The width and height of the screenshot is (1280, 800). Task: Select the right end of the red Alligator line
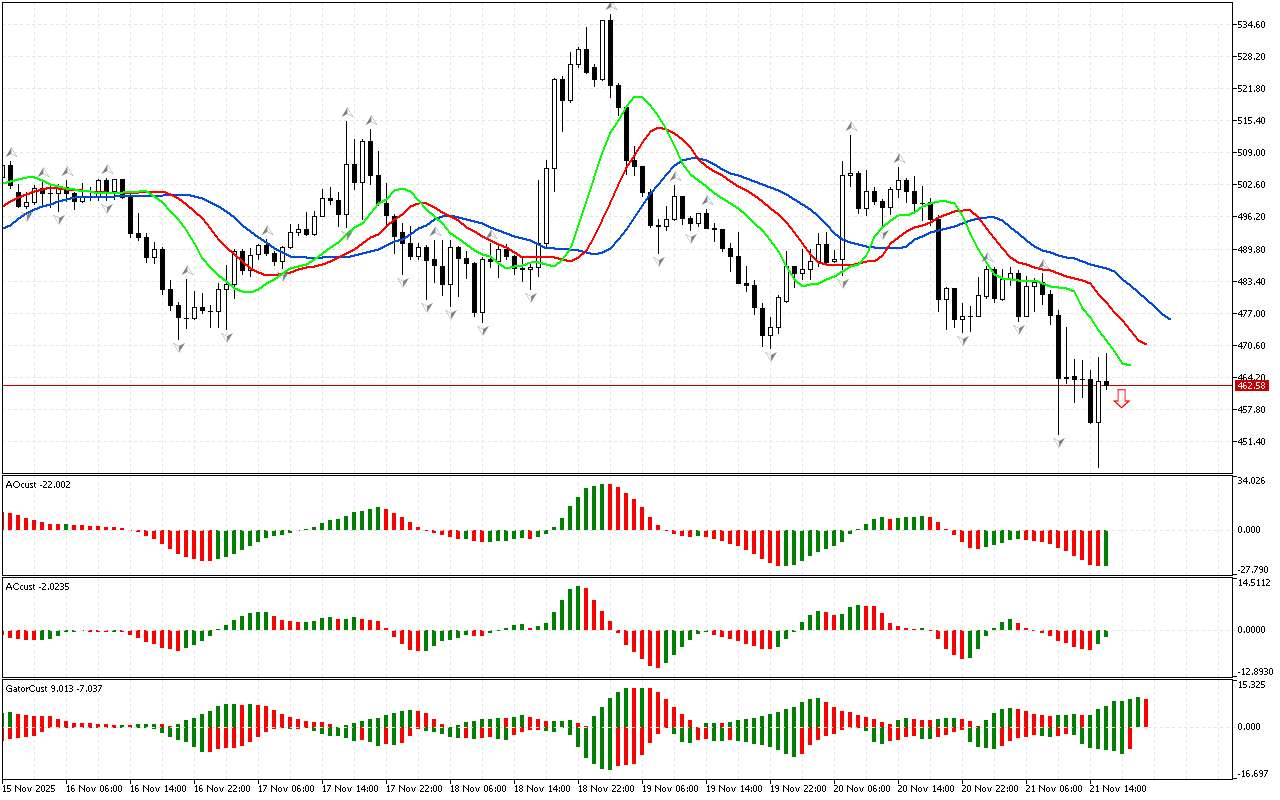click(1145, 344)
